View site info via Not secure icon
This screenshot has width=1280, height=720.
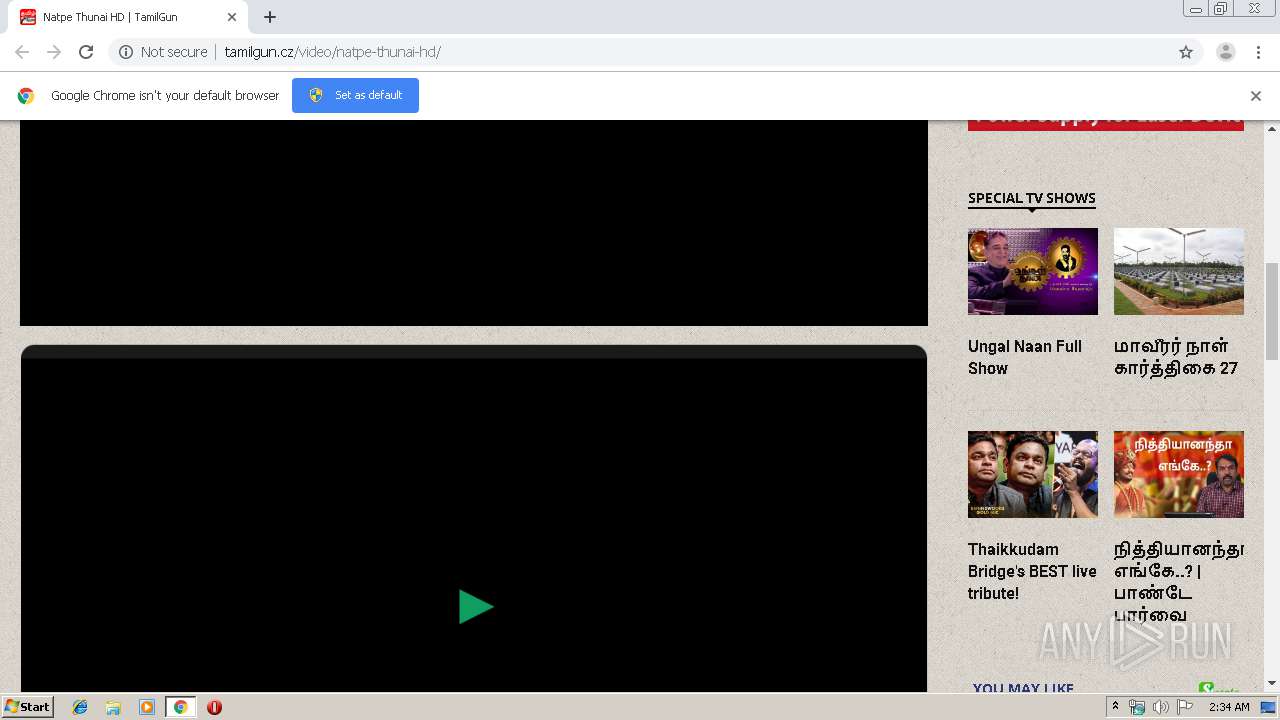point(126,52)
